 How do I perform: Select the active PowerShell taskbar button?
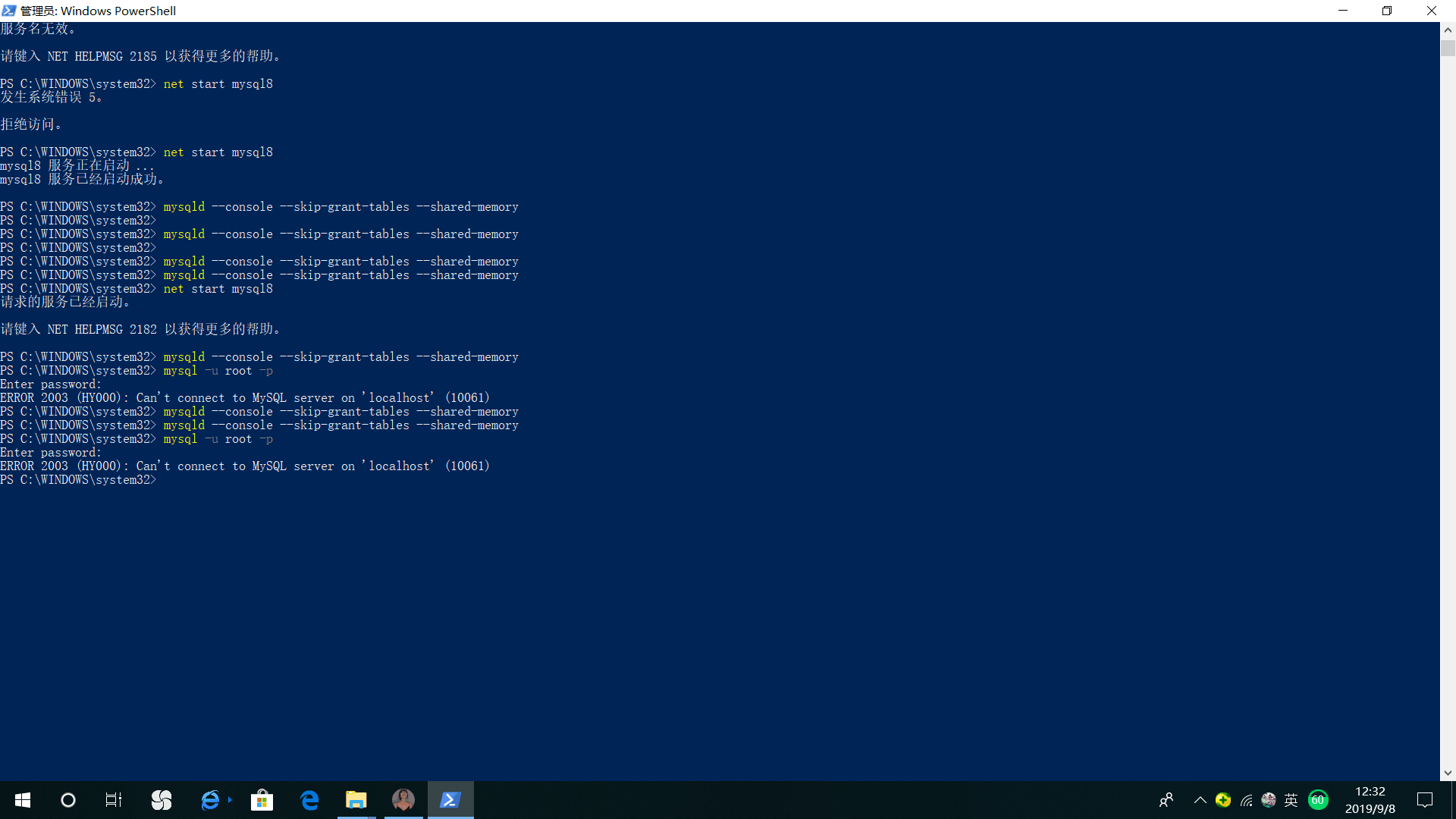click(450, 800)
